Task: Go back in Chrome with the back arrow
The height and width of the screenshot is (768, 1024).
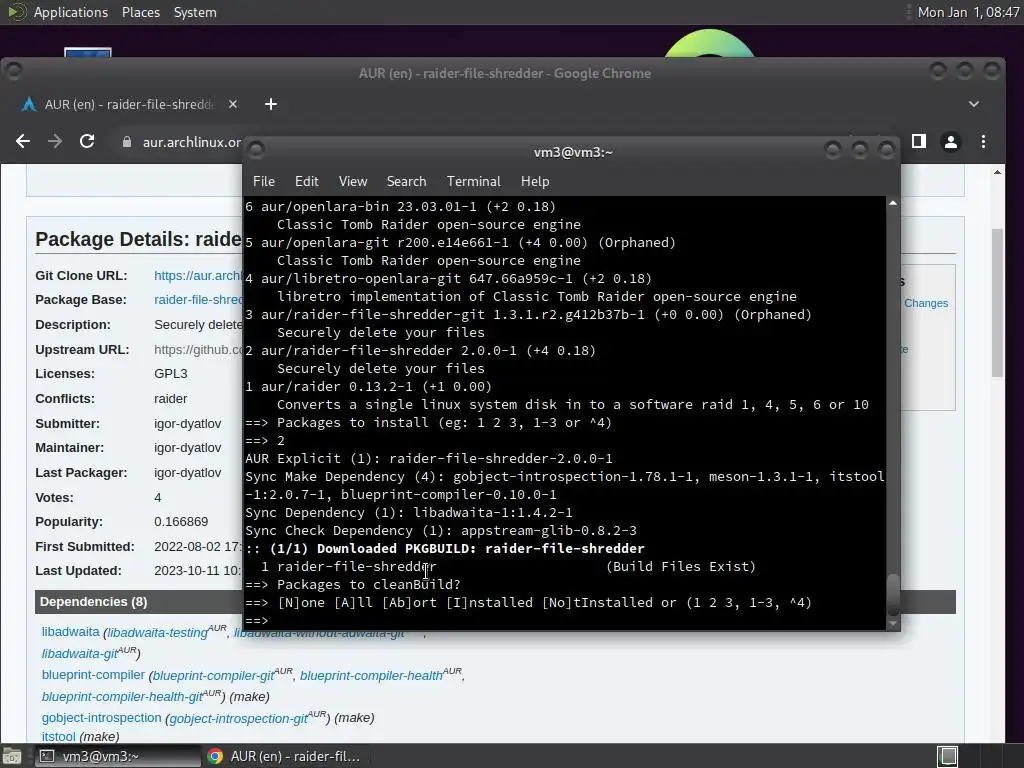Action: [x=23, y=142]
